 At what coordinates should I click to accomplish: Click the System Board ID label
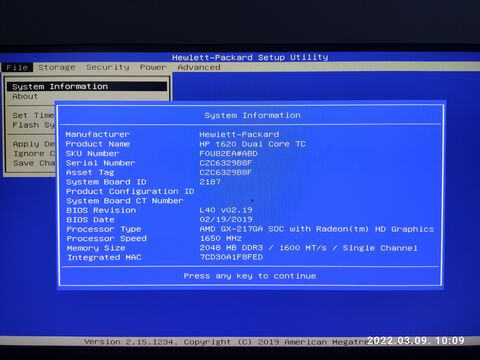click(x=106, y=182)
